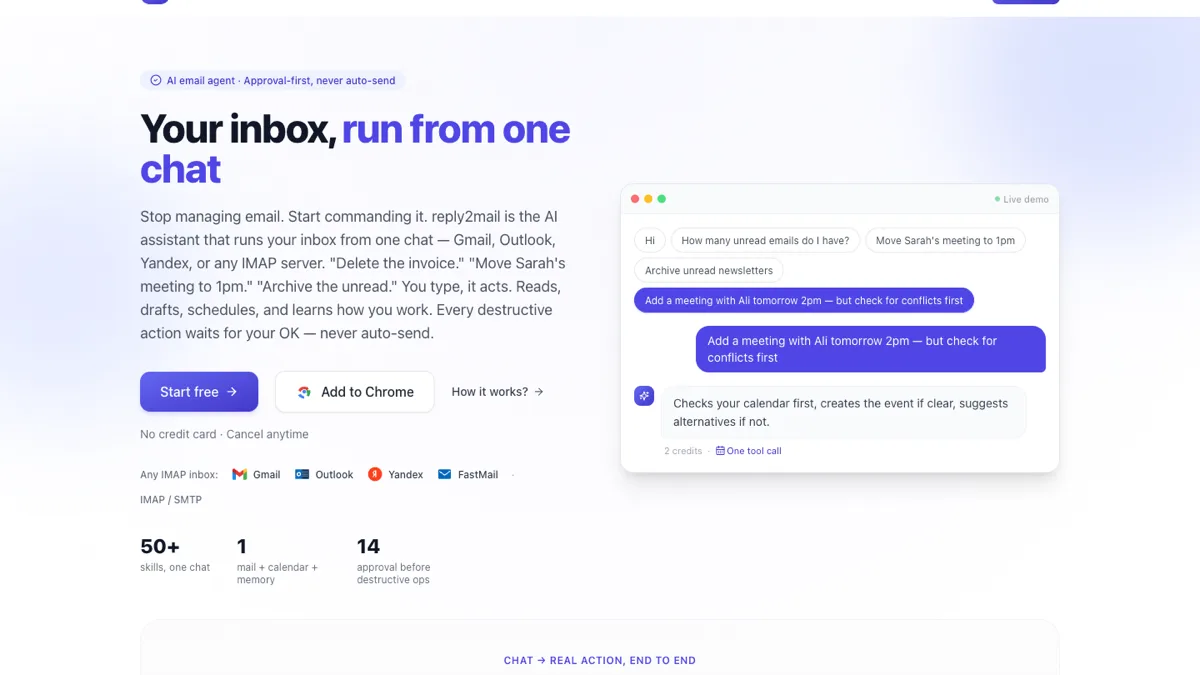Click the 50+ skills stat
The width and height of the screenshot is (1200, 675).
[175, 554]
